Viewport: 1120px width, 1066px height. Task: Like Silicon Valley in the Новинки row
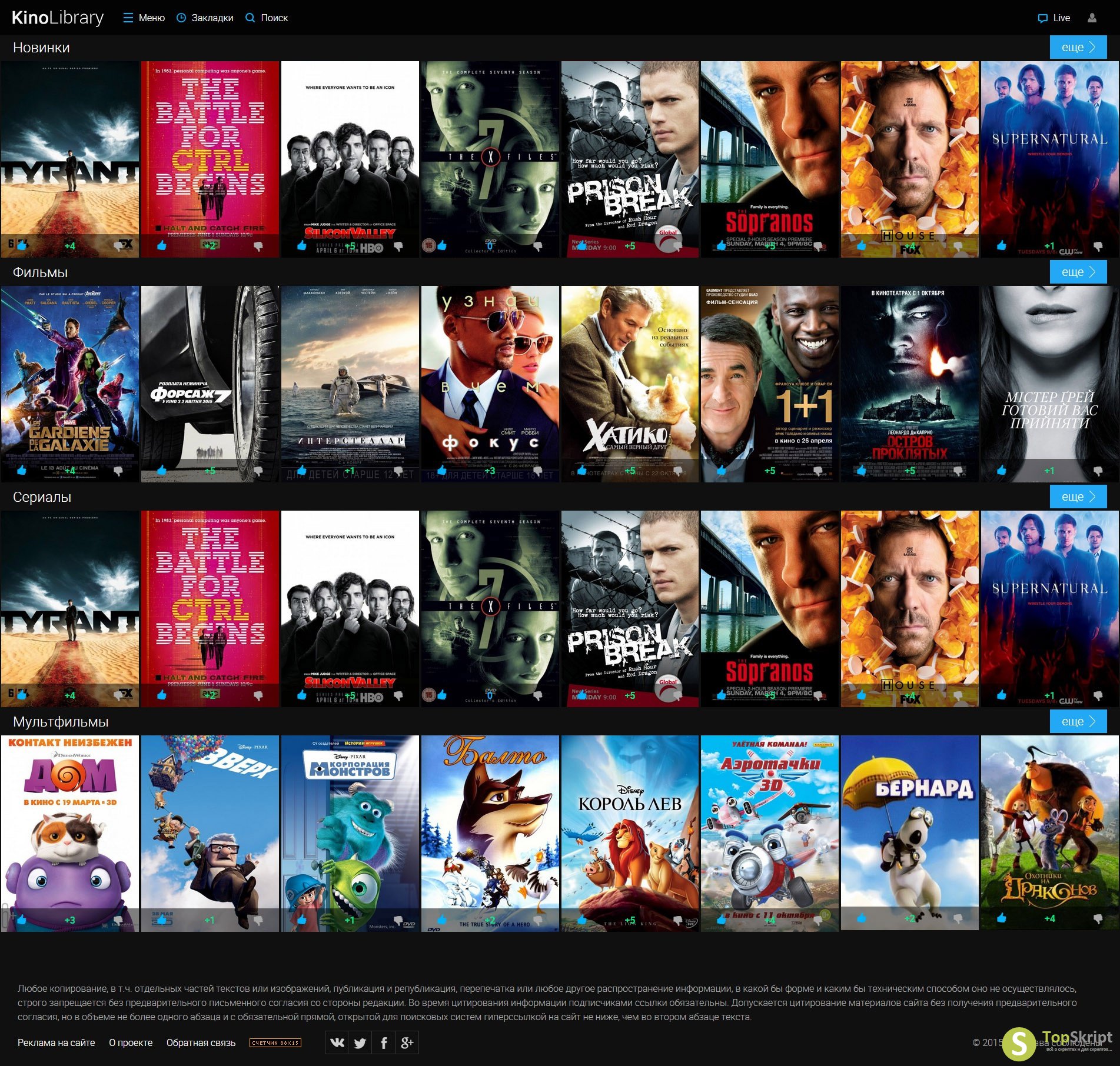tap(302, 246)
